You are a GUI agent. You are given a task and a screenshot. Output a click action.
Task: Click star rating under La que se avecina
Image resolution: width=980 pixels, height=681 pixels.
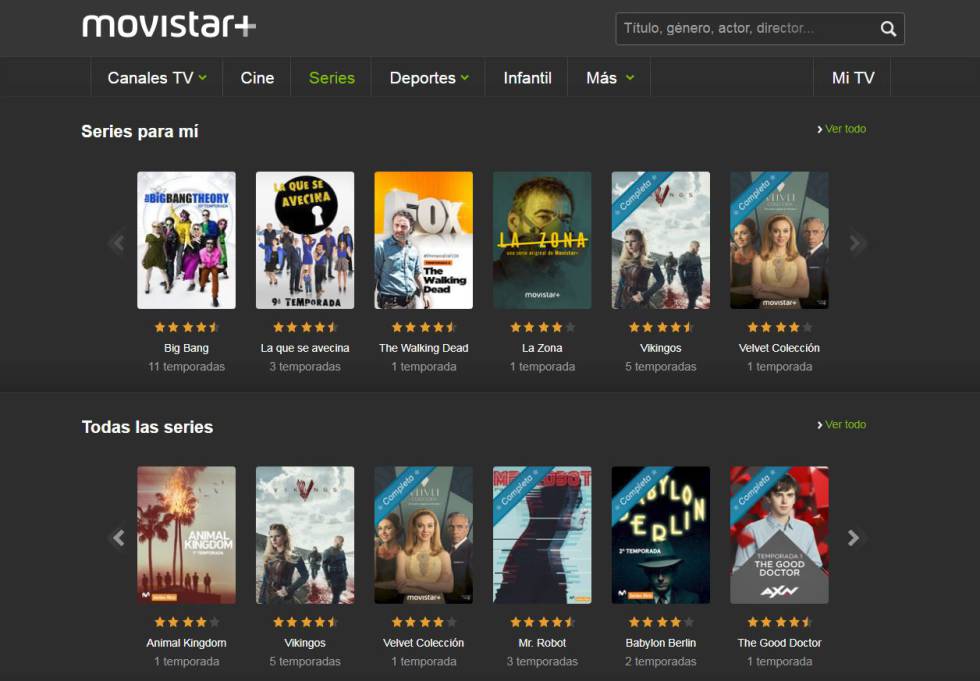pyautogui.click(x=305, y=327)
